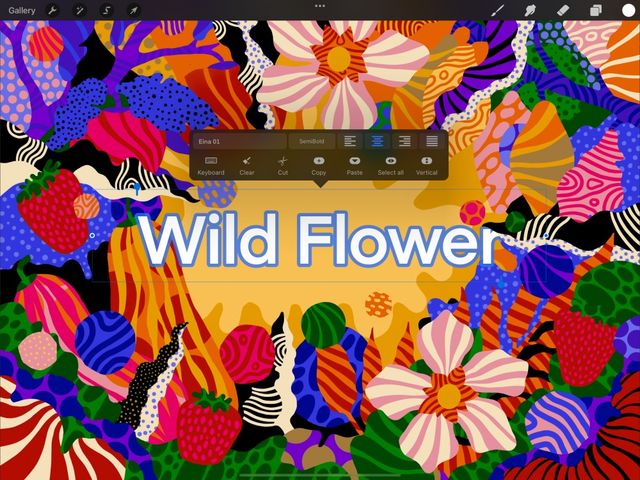This screenshot has height=480, width=640.
Task: Justify the text alignment
Action: coord(432,141)
